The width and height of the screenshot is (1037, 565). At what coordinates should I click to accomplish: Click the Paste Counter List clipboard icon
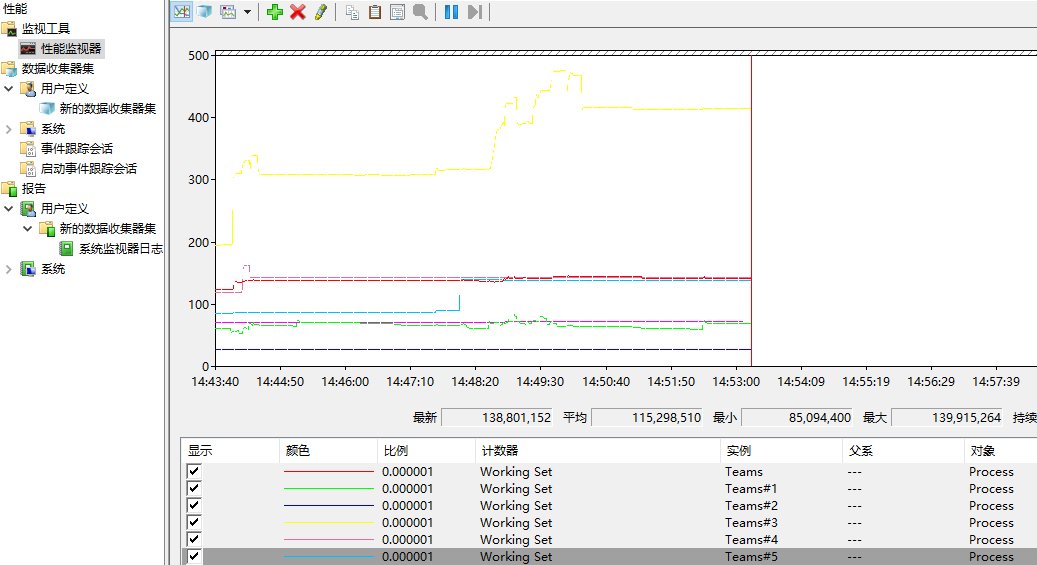click(375, 12)
